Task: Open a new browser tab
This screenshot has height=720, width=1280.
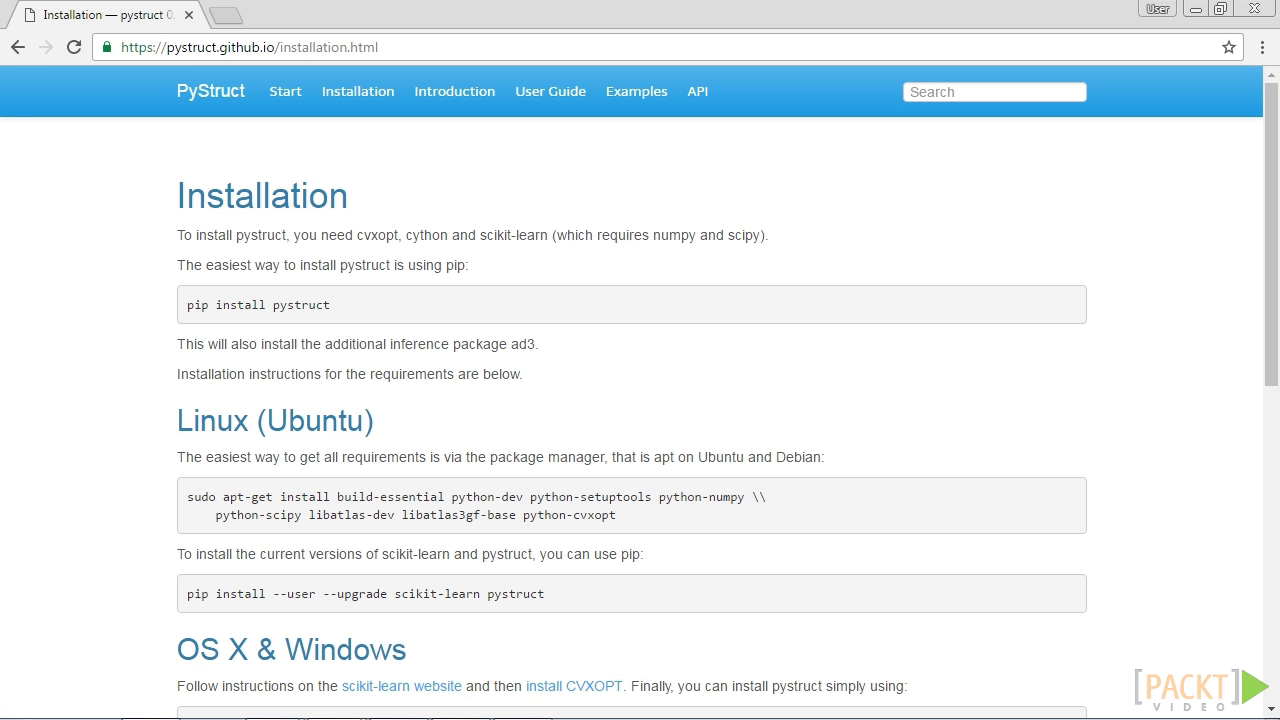Action: (226, 15)
